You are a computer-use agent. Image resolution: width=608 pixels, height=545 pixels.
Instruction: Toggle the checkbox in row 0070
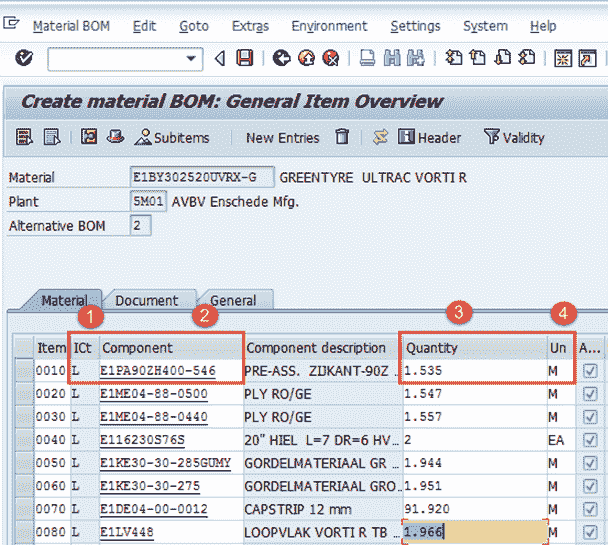click(x=590, y=509)
